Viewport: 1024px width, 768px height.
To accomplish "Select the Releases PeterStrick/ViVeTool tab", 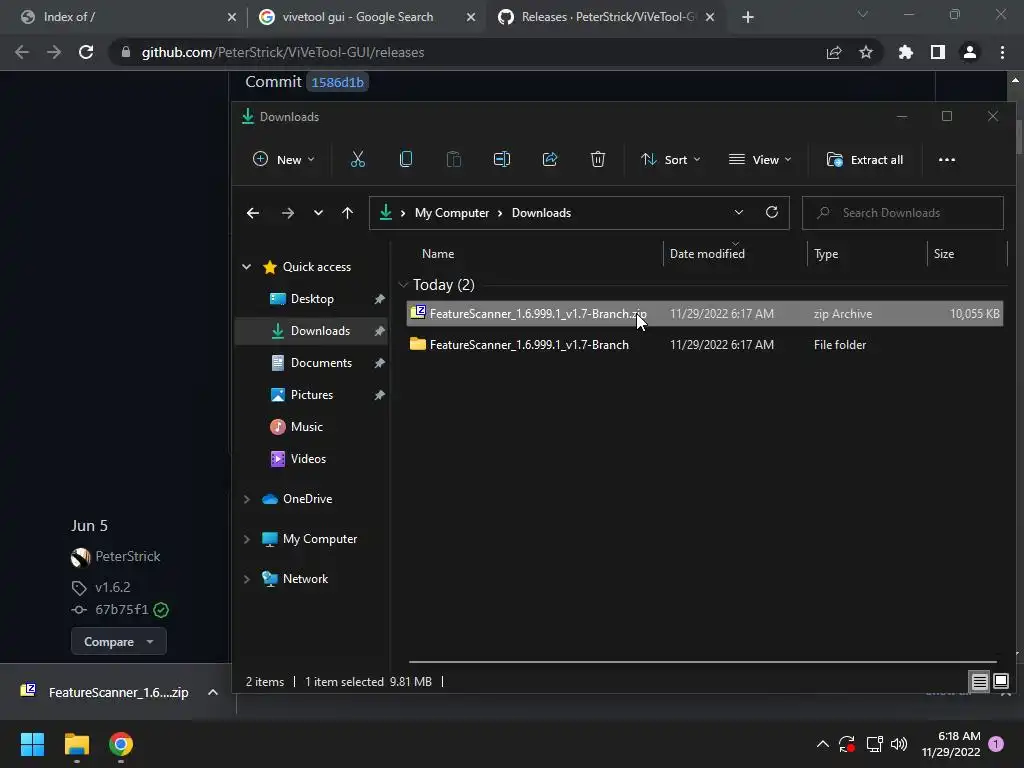I will click(607, 17).
